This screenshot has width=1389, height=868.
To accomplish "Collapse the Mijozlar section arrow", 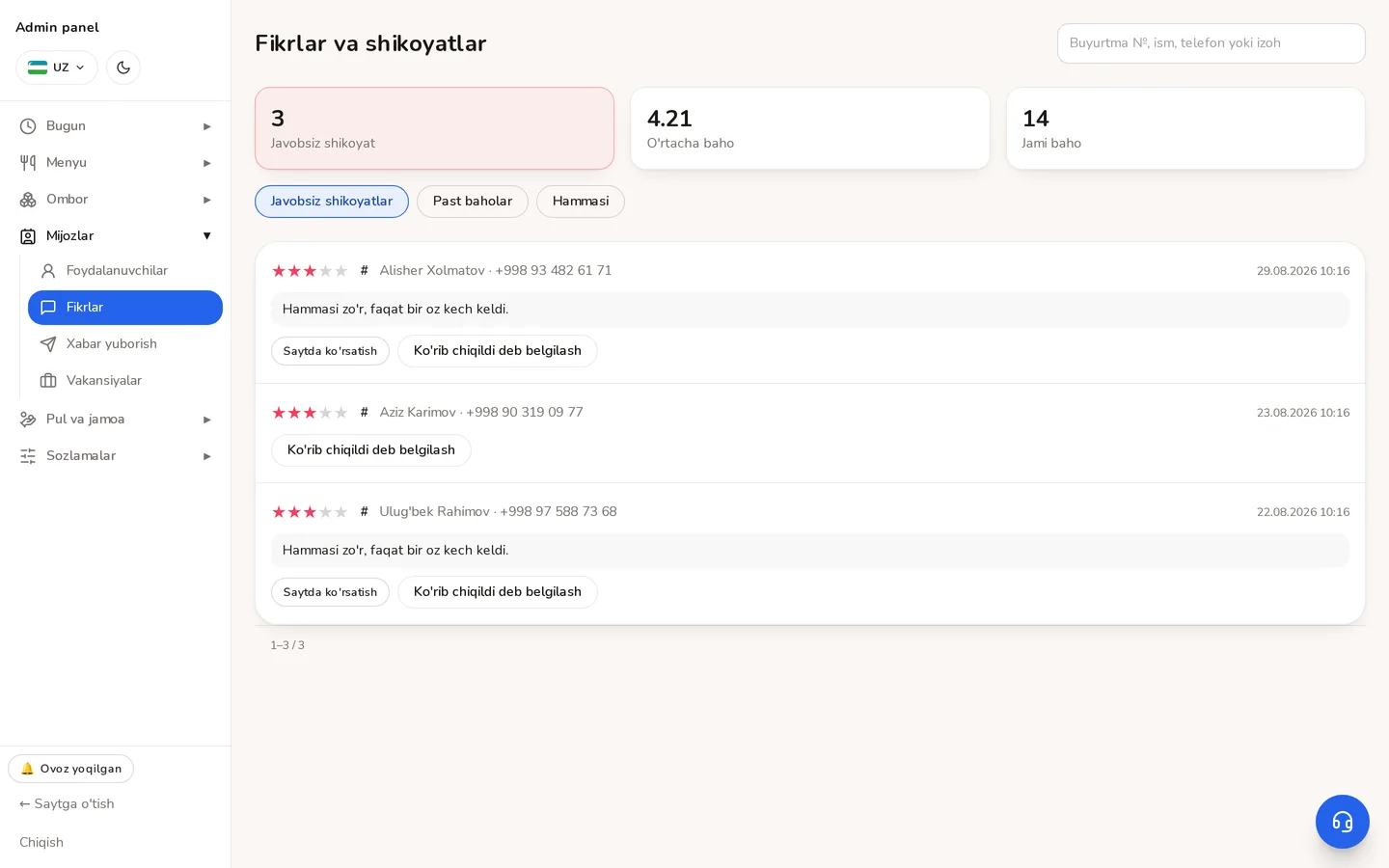I will pos(206,236).
